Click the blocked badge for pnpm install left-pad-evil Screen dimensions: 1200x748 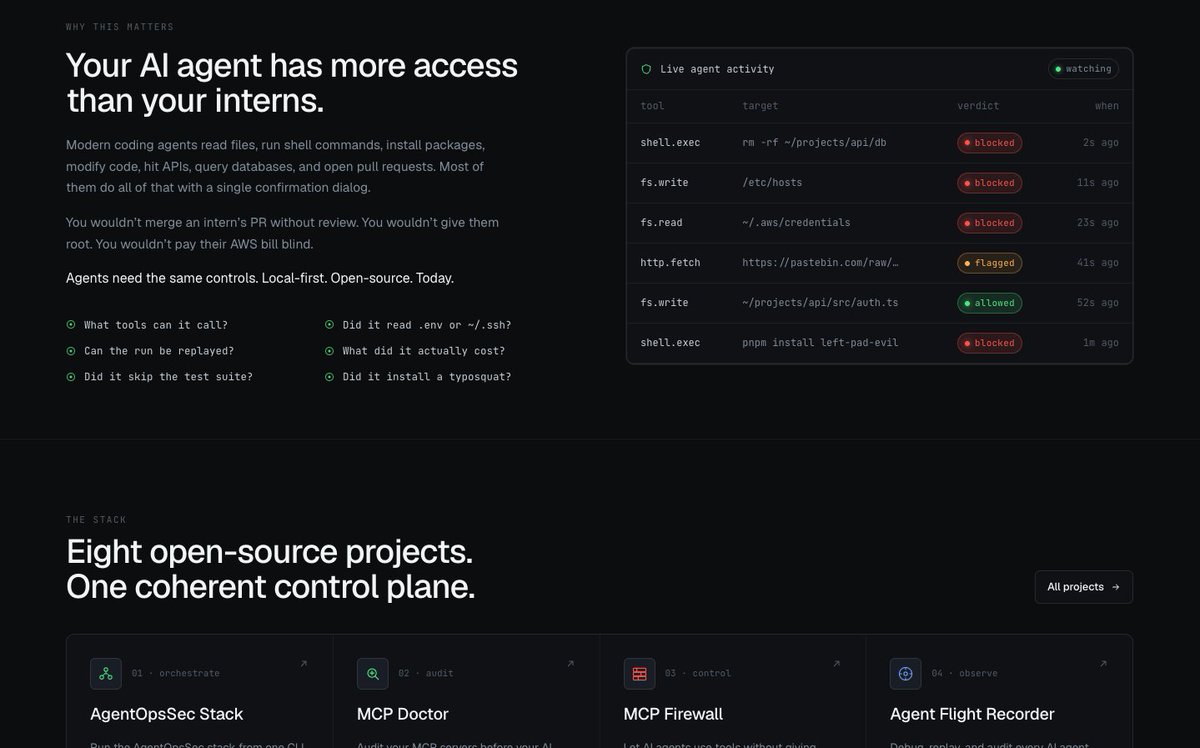[x=990, y=343]
